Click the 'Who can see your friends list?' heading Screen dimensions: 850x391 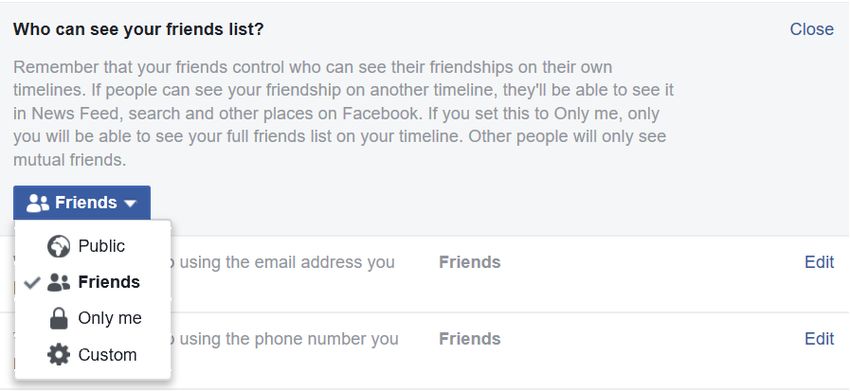pos(138,29)
